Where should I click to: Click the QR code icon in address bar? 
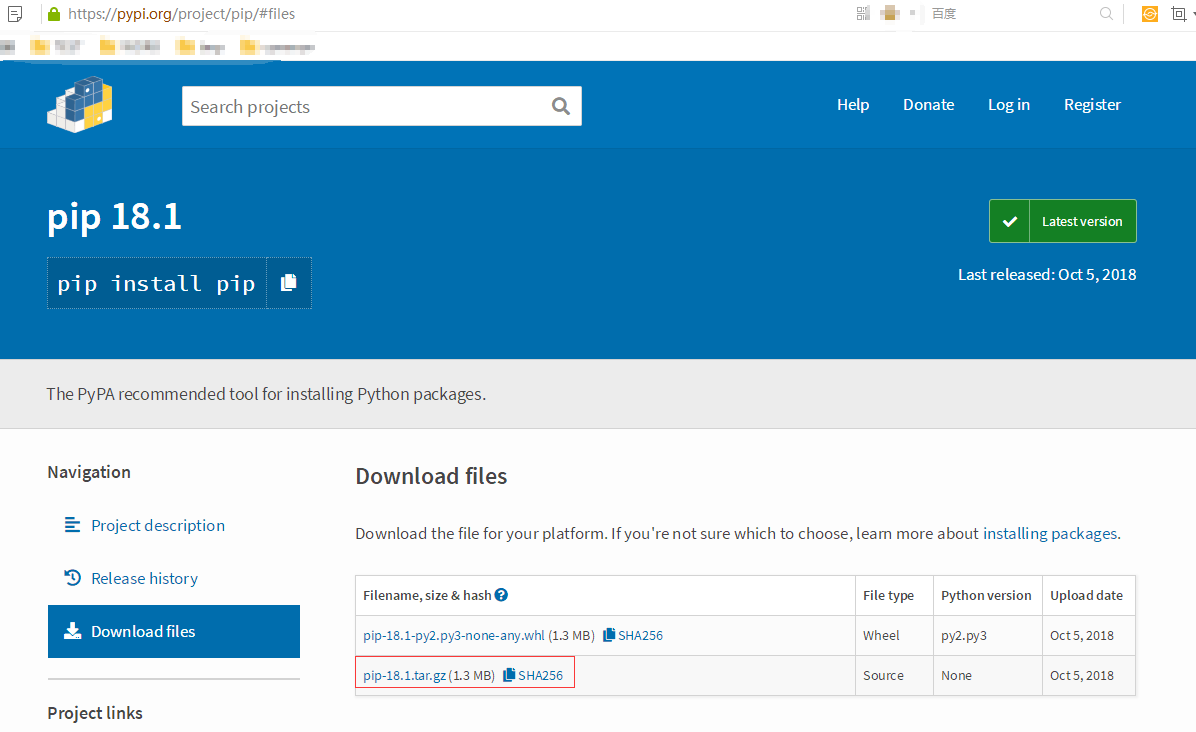(863, 13)
